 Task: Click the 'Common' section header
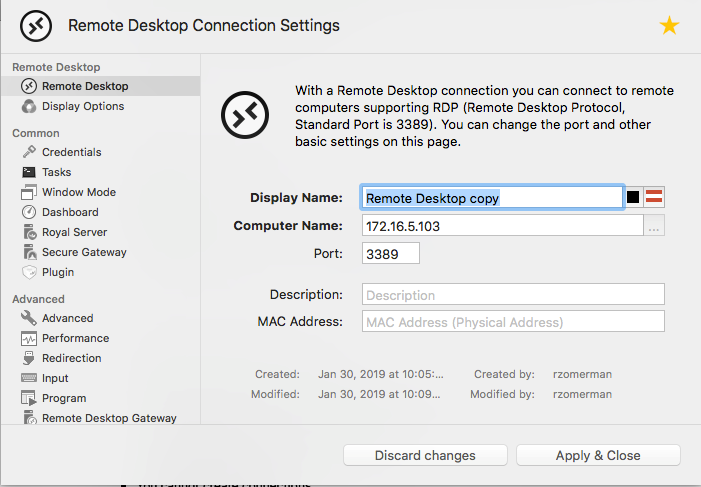(x=36, y=133)
